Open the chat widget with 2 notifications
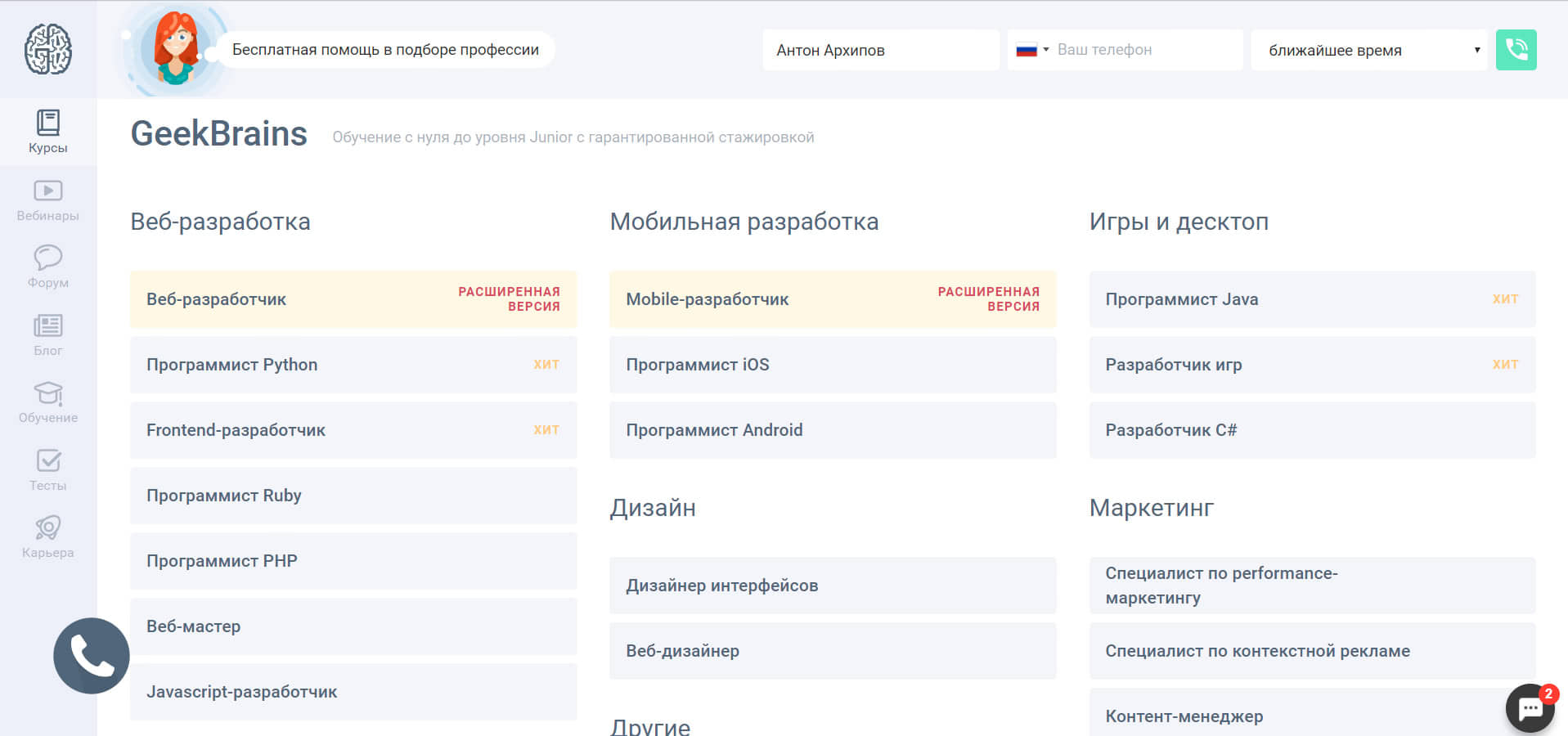The image size is (1568, 736). point(1530,708)
